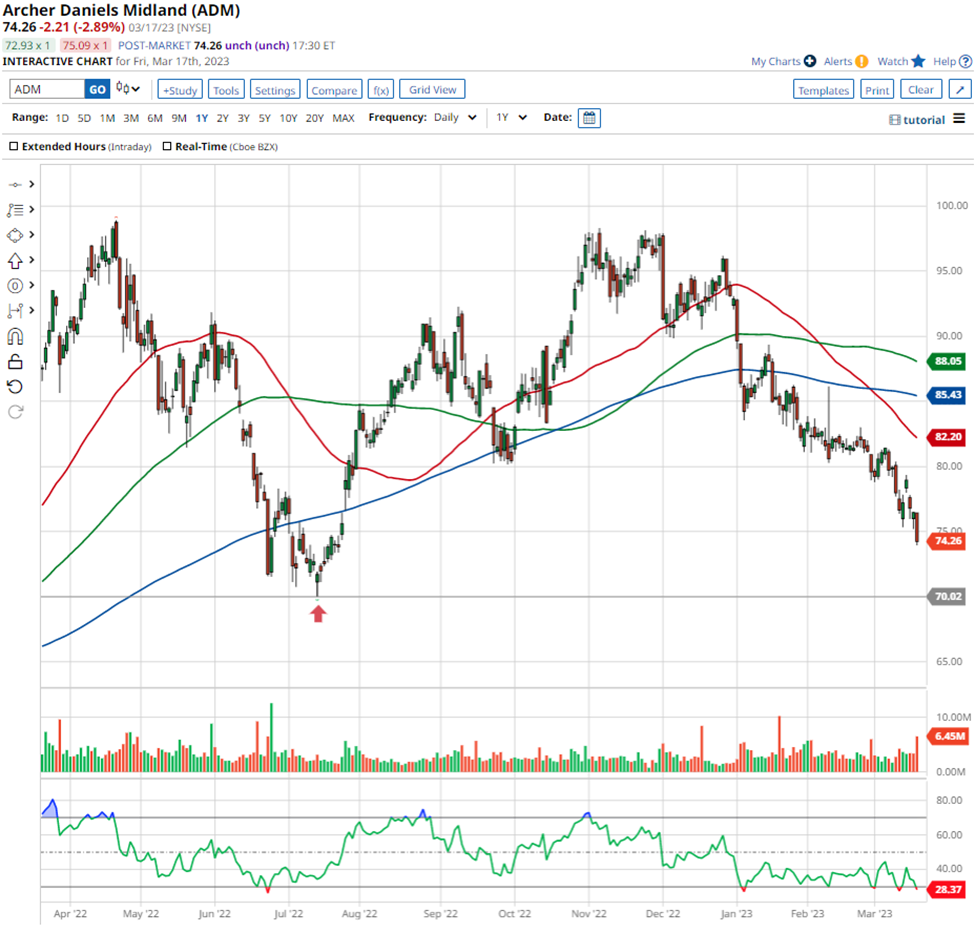Open the f(x) expressions button
This screenshot has height=932, width=975.
pyautogui.click(x=381, y=90)
